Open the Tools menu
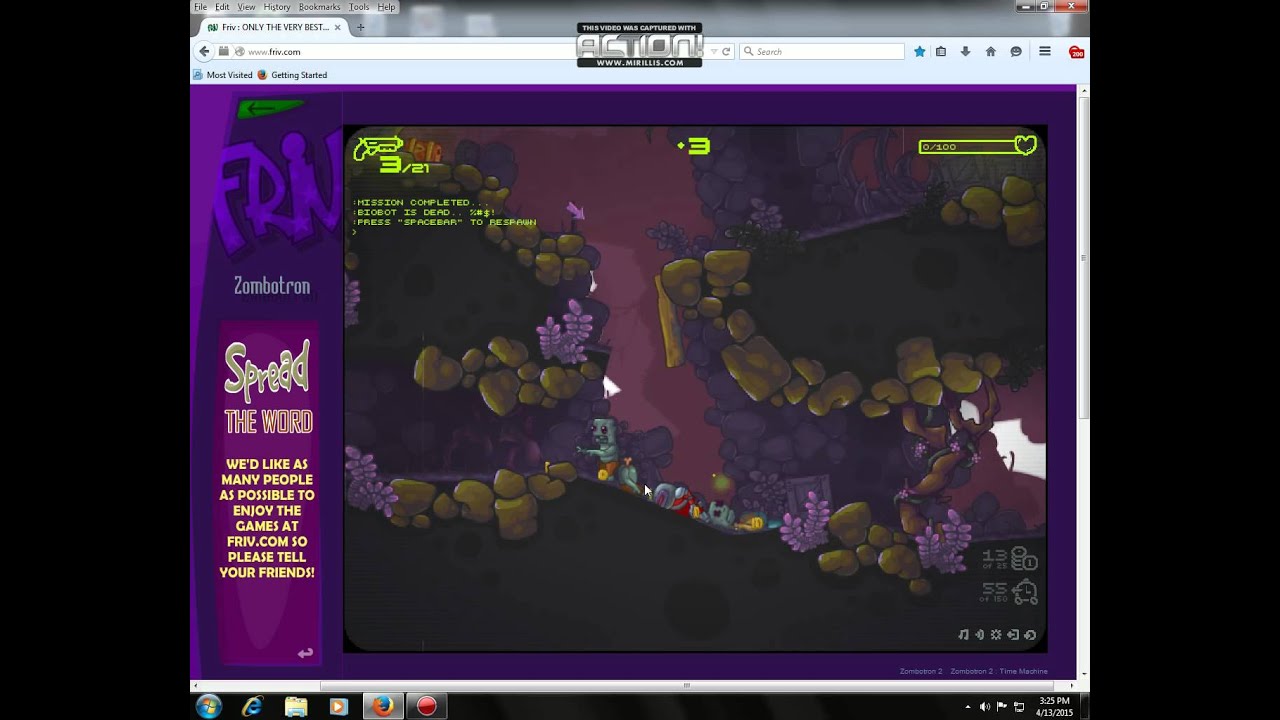1280x720 pixels. (359, 7)
